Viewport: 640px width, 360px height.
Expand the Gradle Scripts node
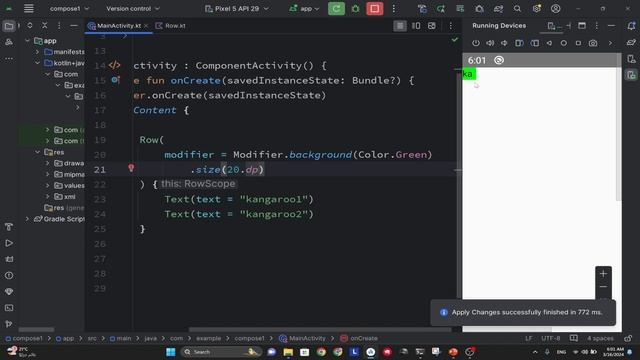pos(28,219)
